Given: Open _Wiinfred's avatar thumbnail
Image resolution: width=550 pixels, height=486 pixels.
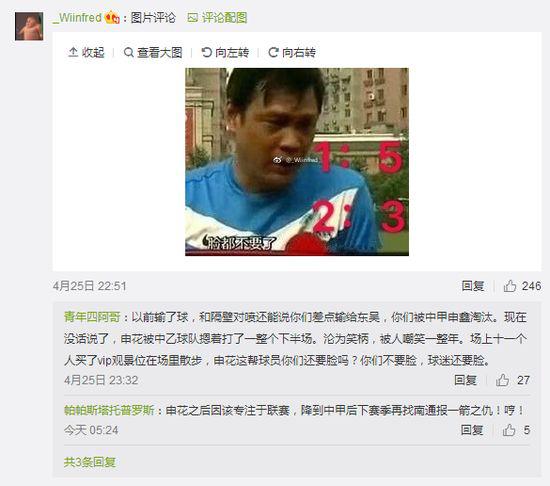Looking at the screenshot, I should pos(29,26).
